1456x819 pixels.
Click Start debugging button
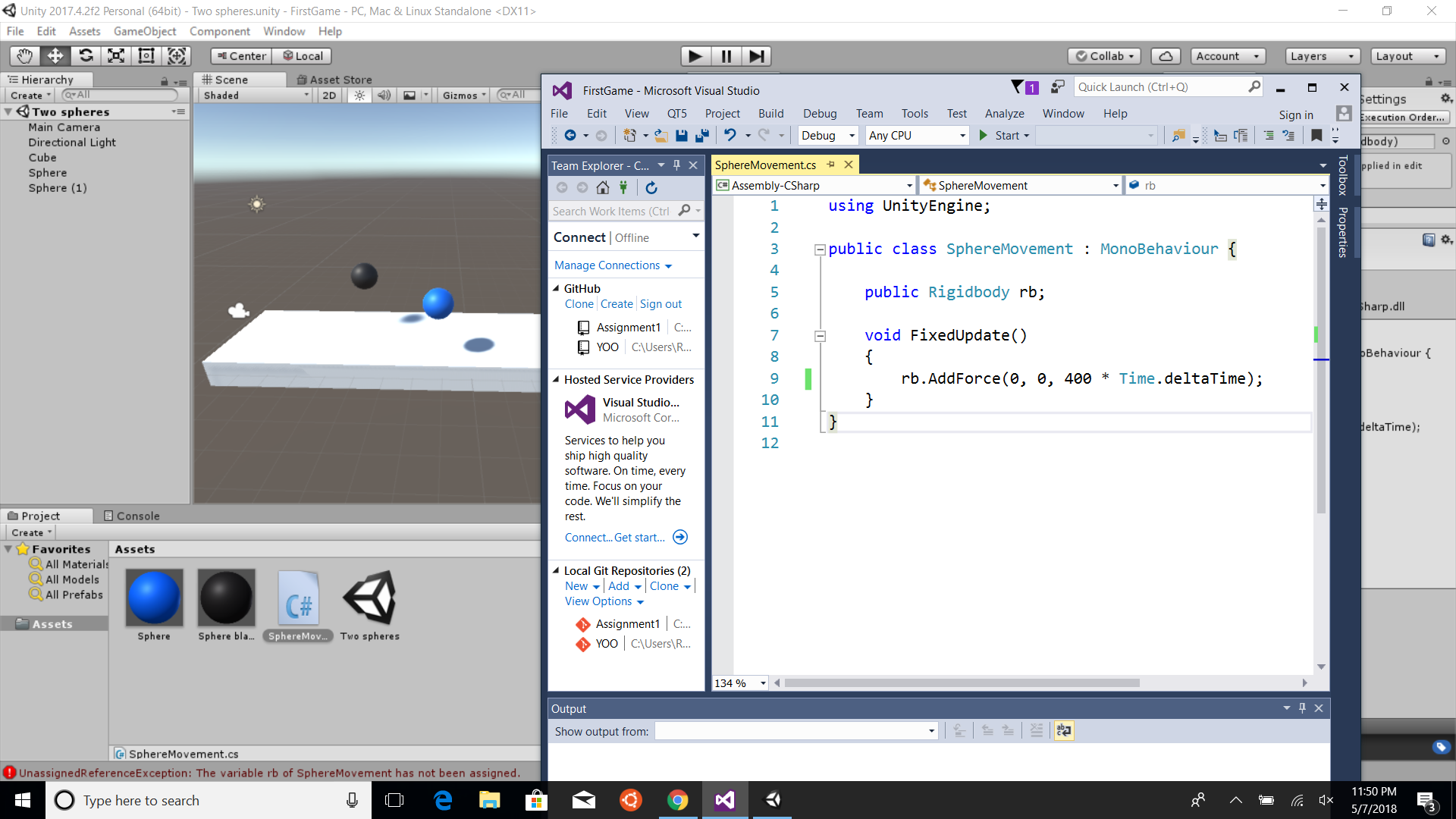click(x=1004, y=136)
